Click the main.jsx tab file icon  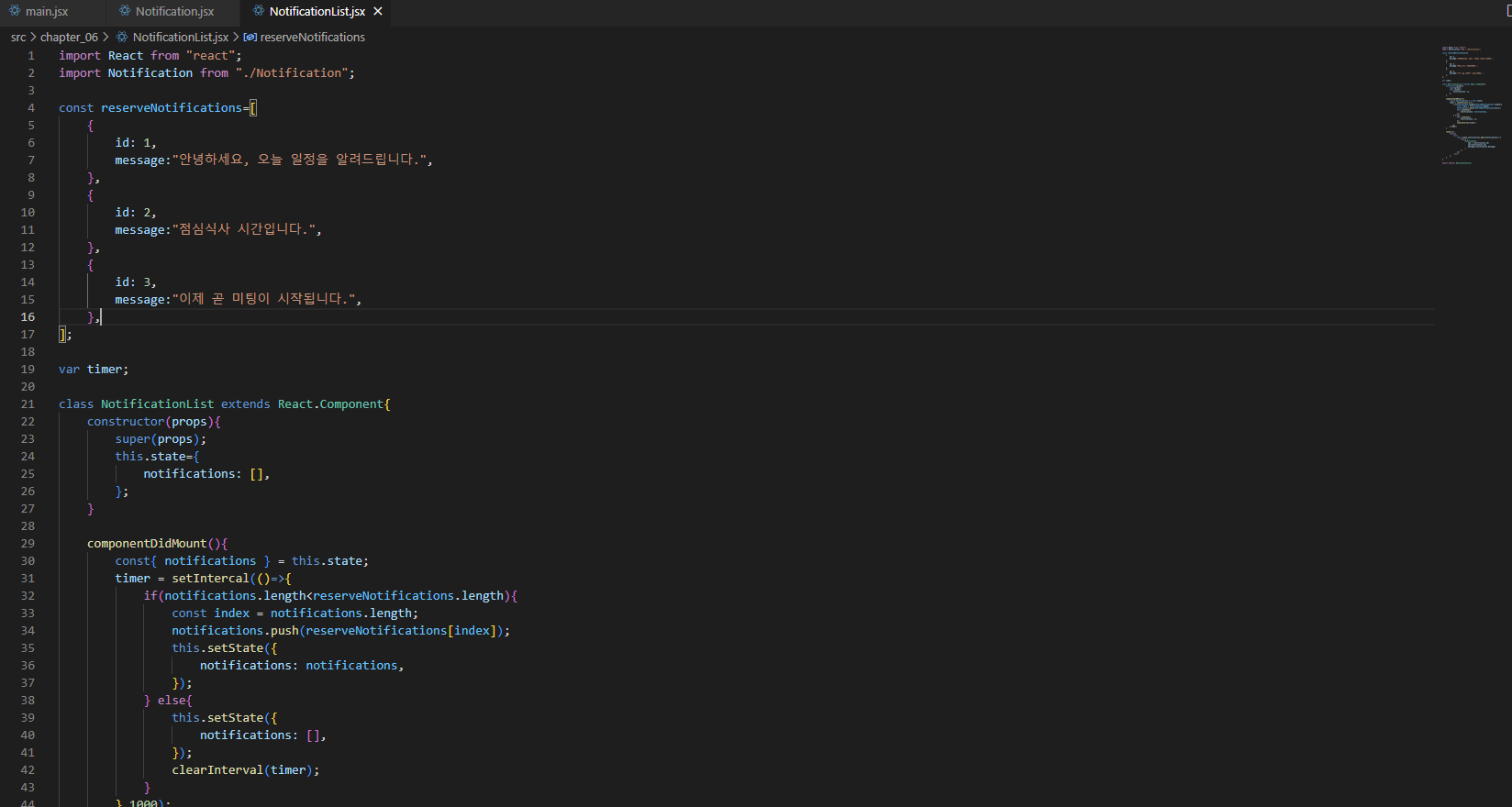point(15,11)
